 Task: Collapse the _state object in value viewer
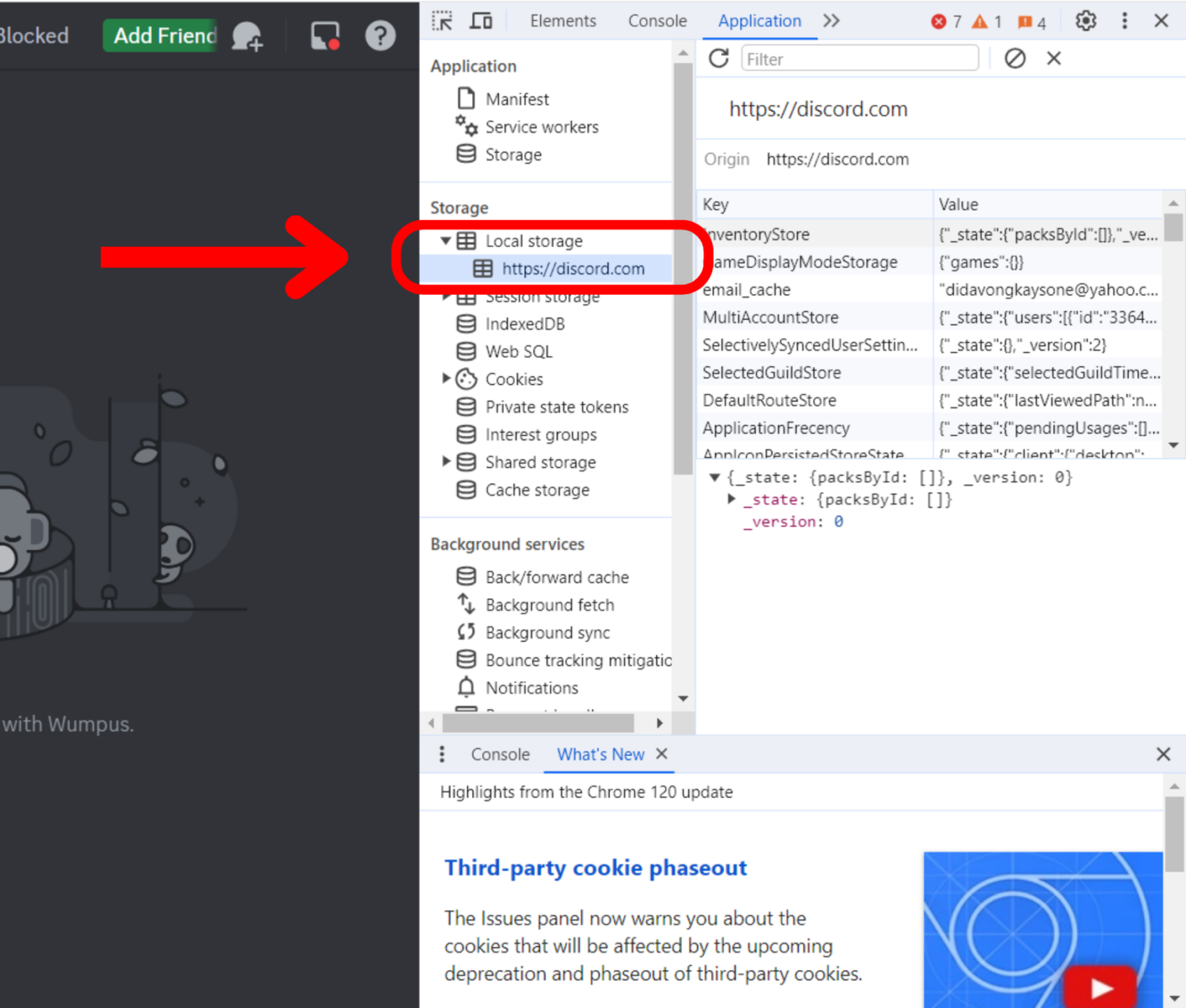(715, 477)
